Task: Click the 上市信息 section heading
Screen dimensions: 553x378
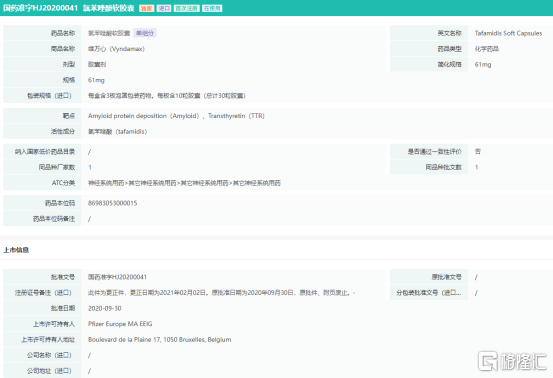Action: tap(16, 250)
